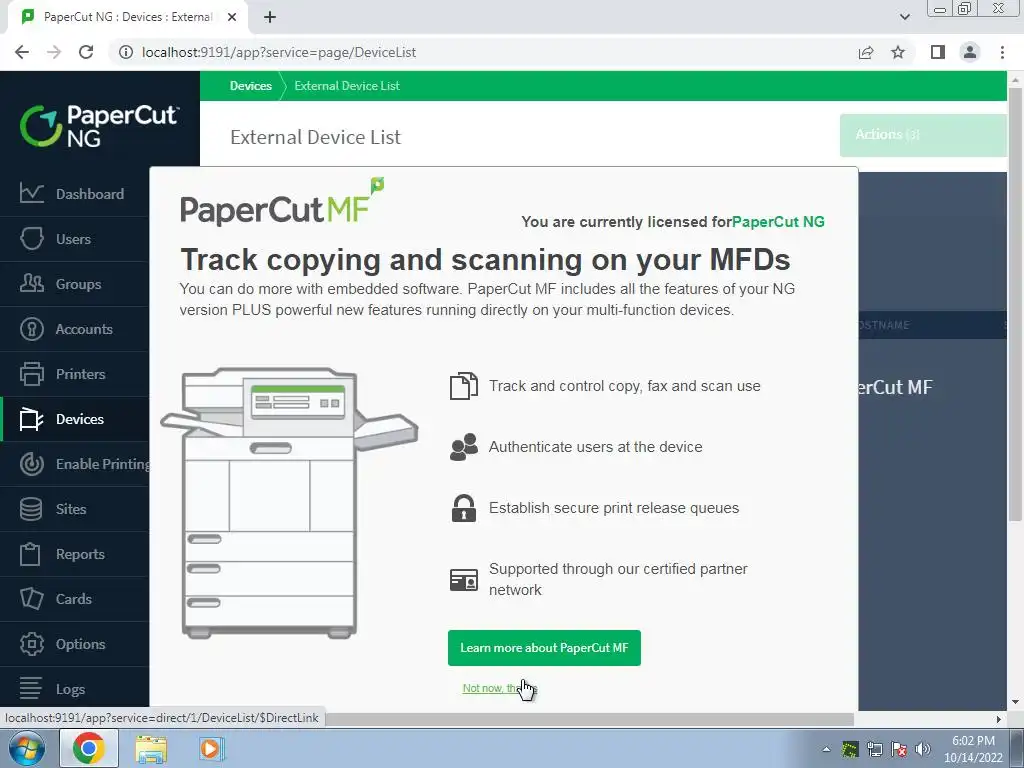Reload the page in Chrome
The image size is (1024, 768).
86,52
